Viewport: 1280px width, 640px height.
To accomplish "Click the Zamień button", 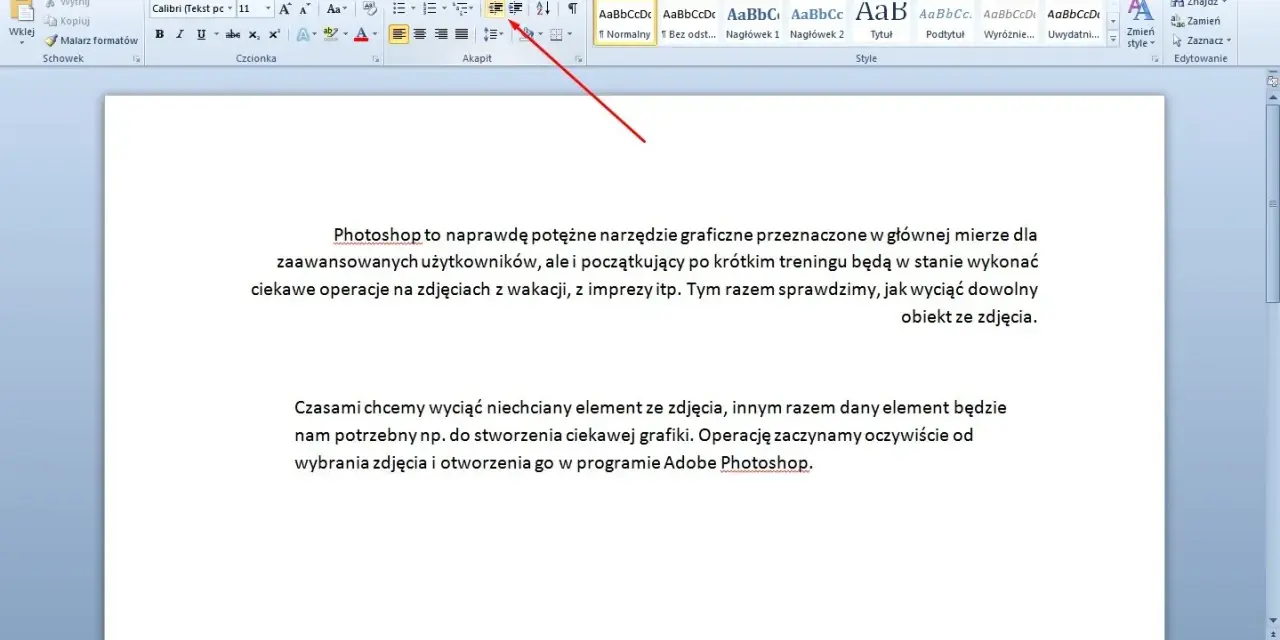I will 1195,21.
